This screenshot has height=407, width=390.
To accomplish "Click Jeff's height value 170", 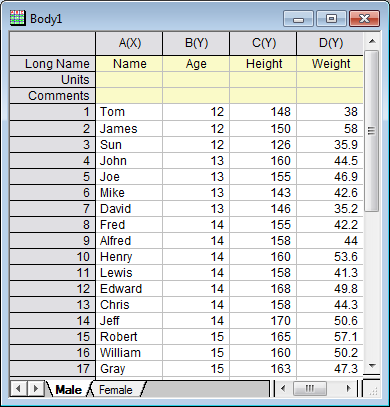I will [x=263, y=321].
